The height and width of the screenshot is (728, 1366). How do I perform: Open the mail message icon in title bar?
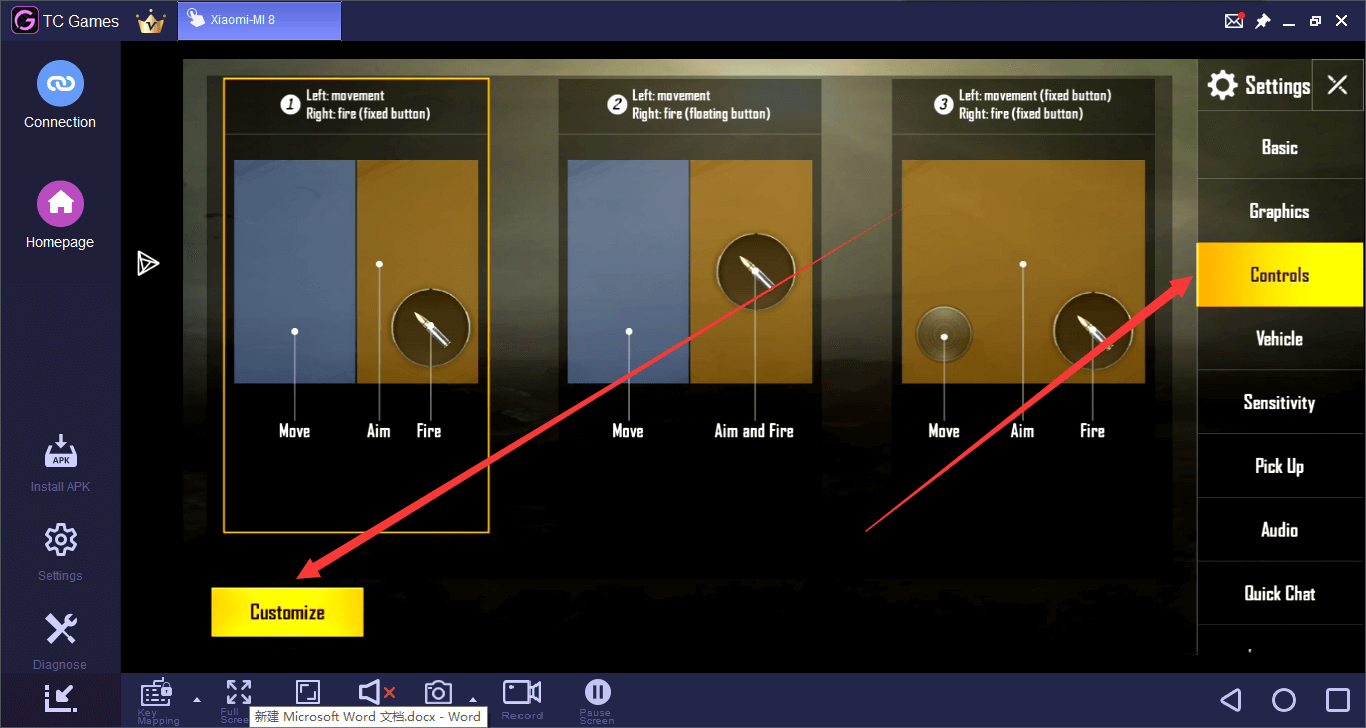point(1235,21)
